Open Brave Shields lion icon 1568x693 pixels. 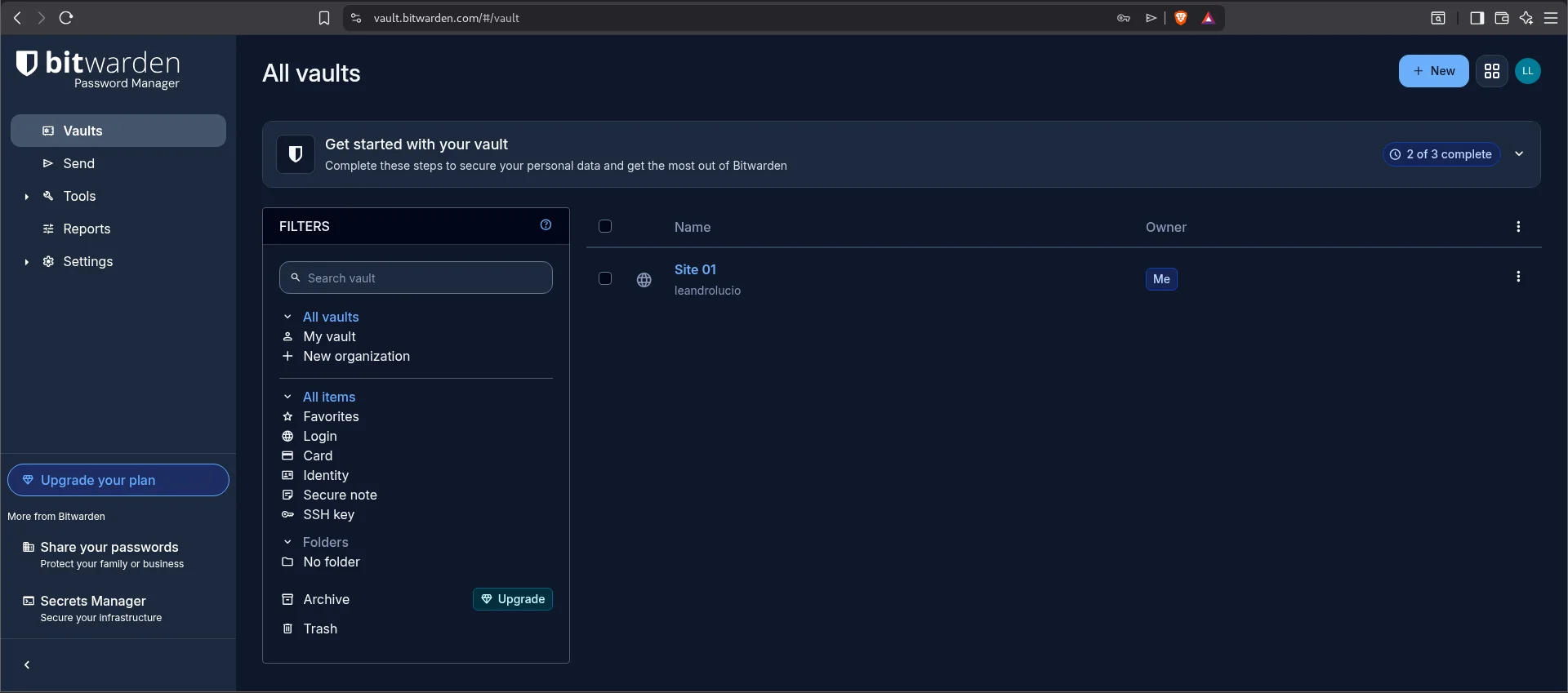click(x=1180, y=18)
